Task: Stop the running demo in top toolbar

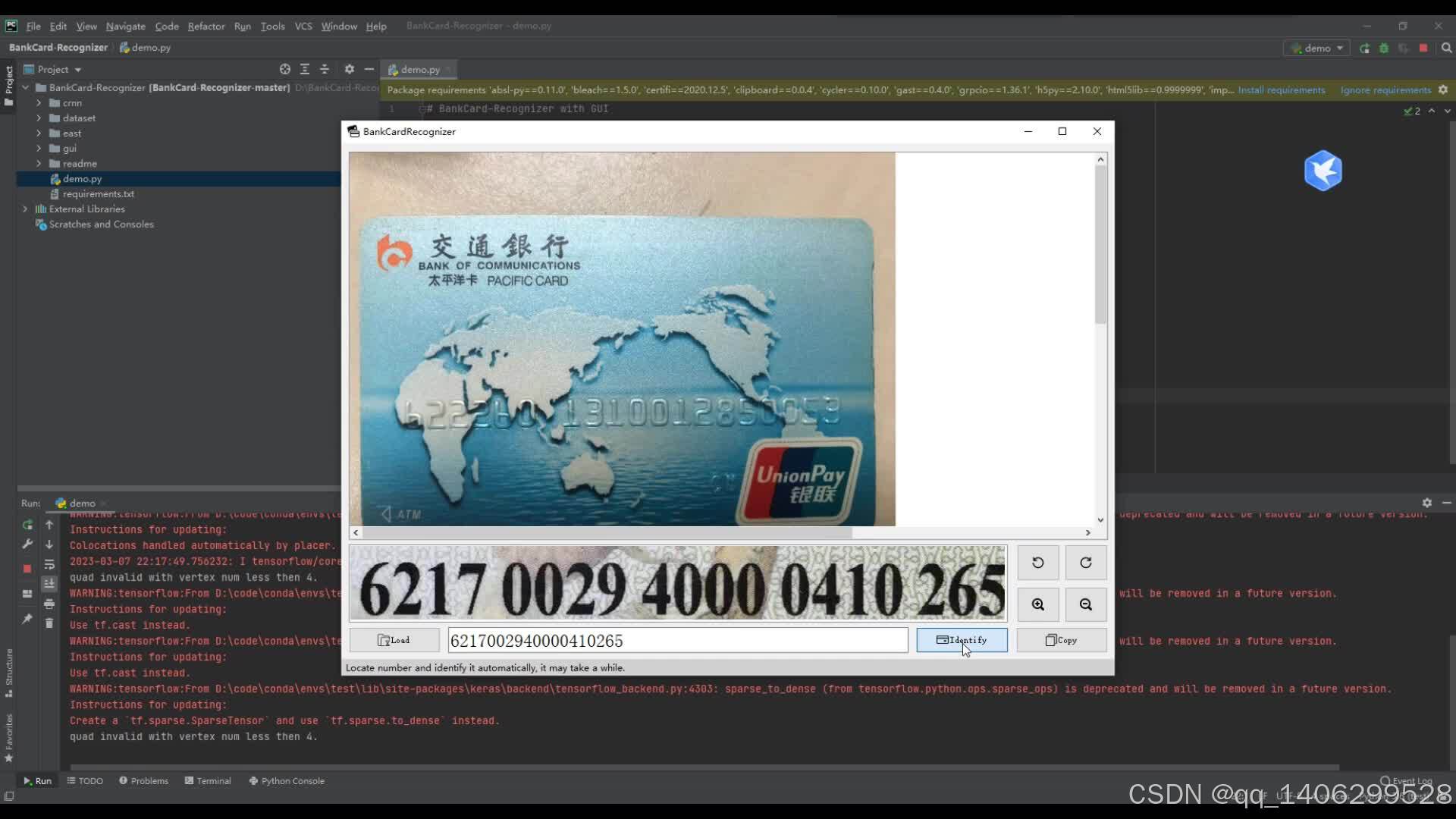Action: click(x=1423, y=48)
